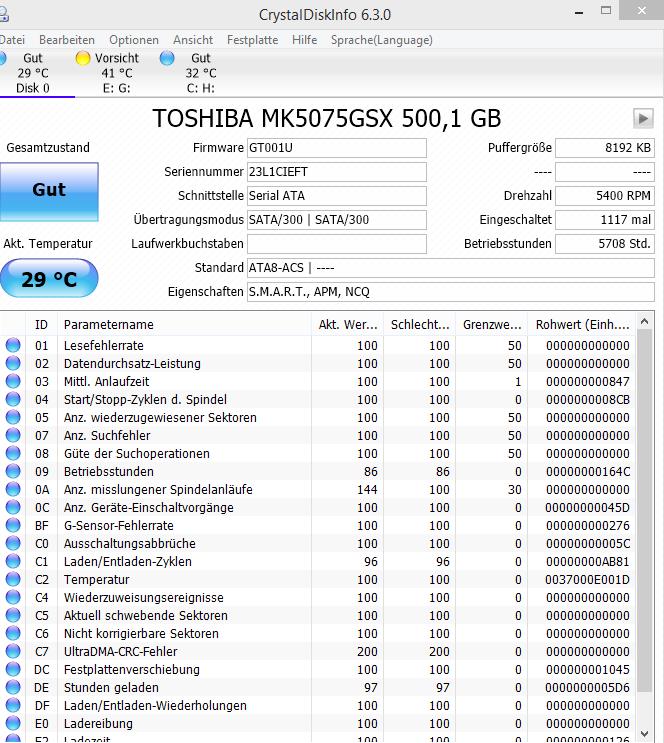Click status icon of C2 Temperatur row
This screenshot has width=664, height=743.
click(13, 579)
